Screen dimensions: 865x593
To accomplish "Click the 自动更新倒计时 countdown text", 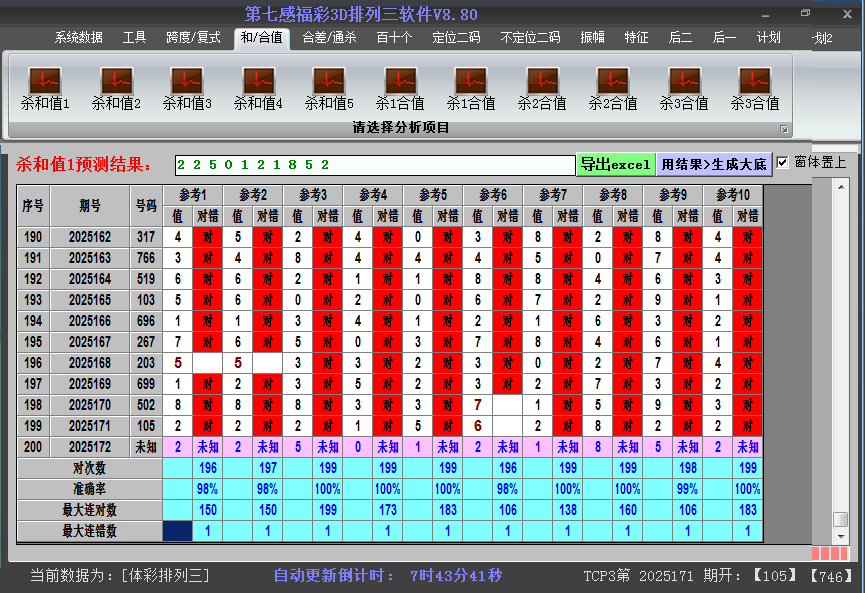I will tap(388, 576).
